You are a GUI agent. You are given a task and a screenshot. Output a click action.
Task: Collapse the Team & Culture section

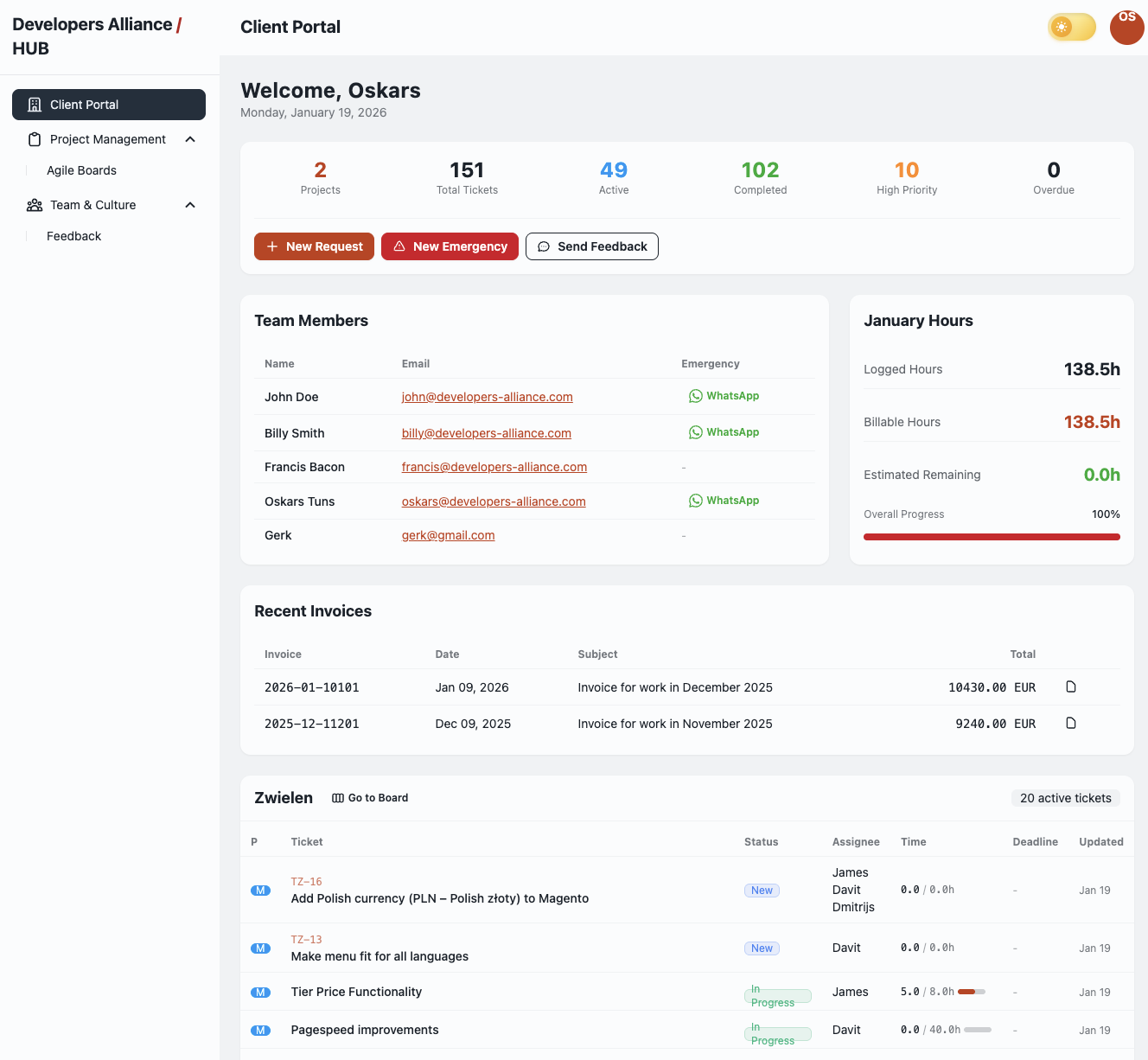[189, 205]
